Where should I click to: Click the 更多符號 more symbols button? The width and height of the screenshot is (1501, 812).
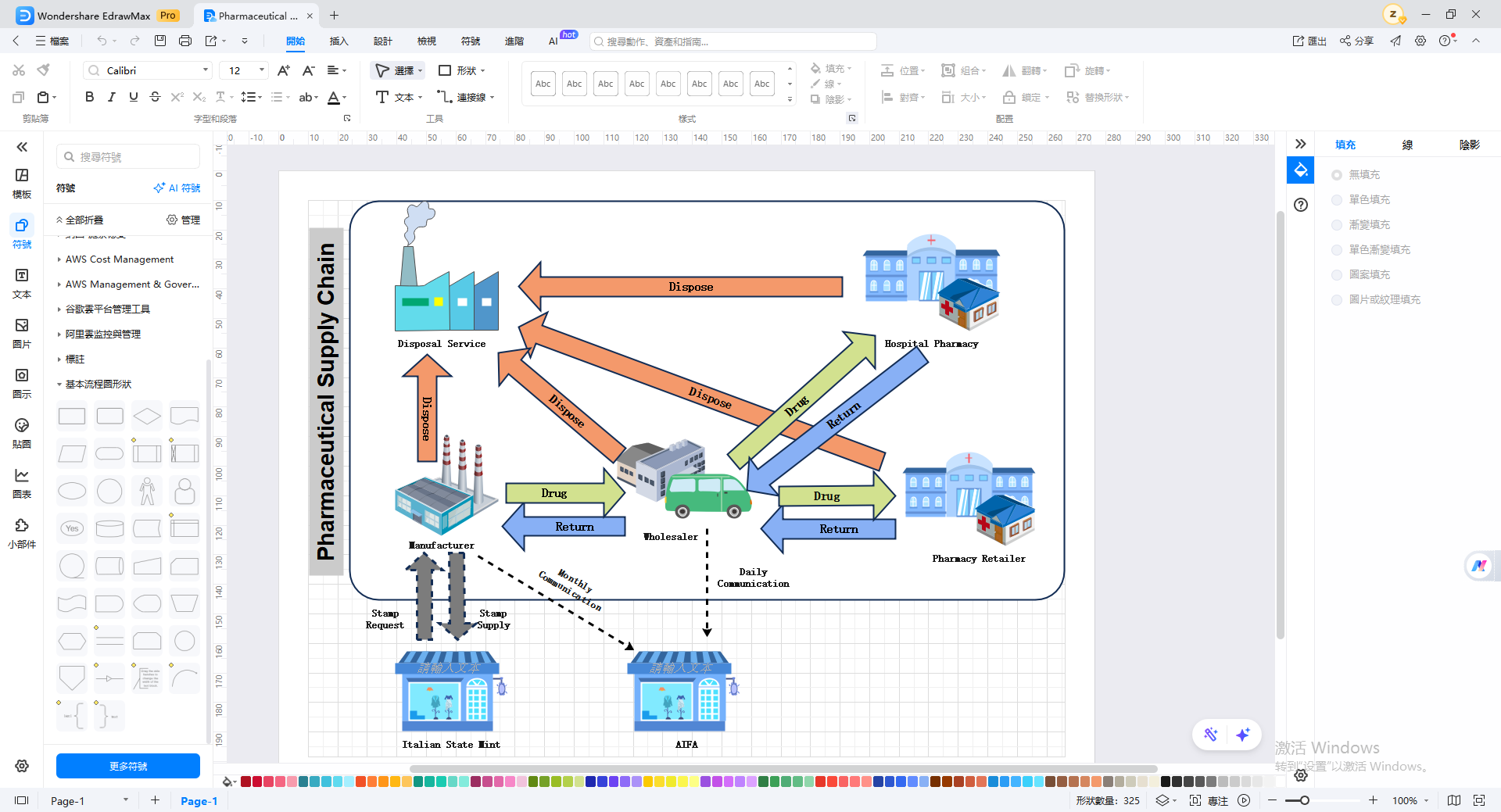(128, 766)
